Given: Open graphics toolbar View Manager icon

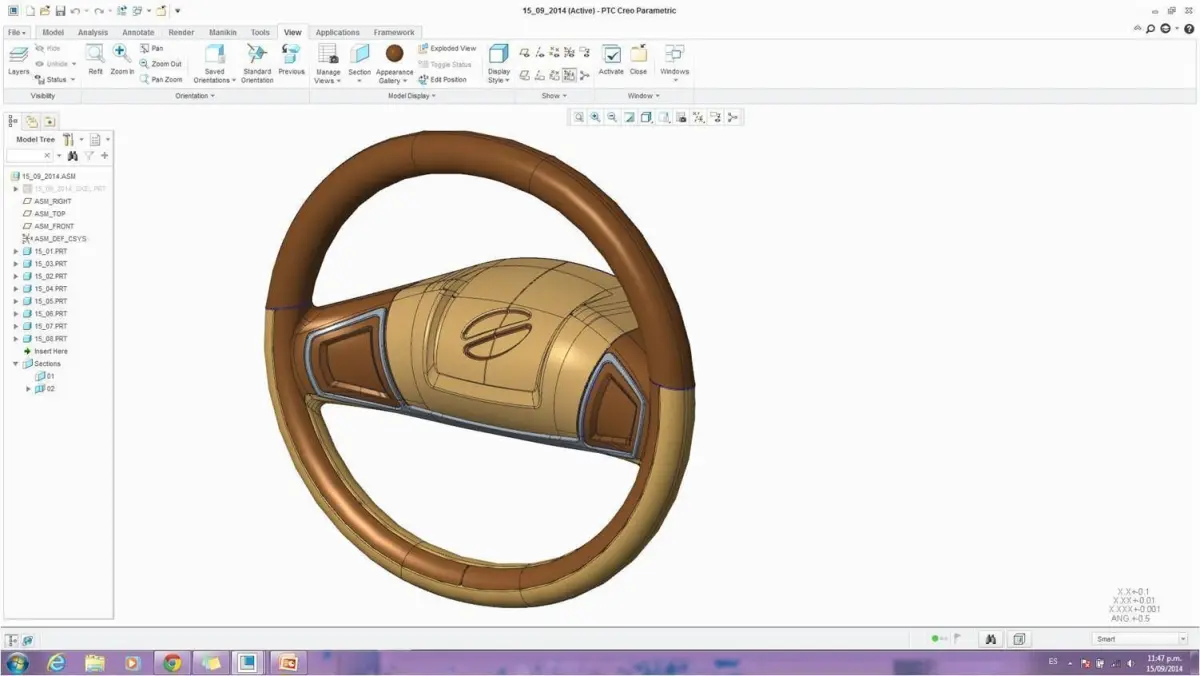Looking at the screenshot, I should pos(681,117).
